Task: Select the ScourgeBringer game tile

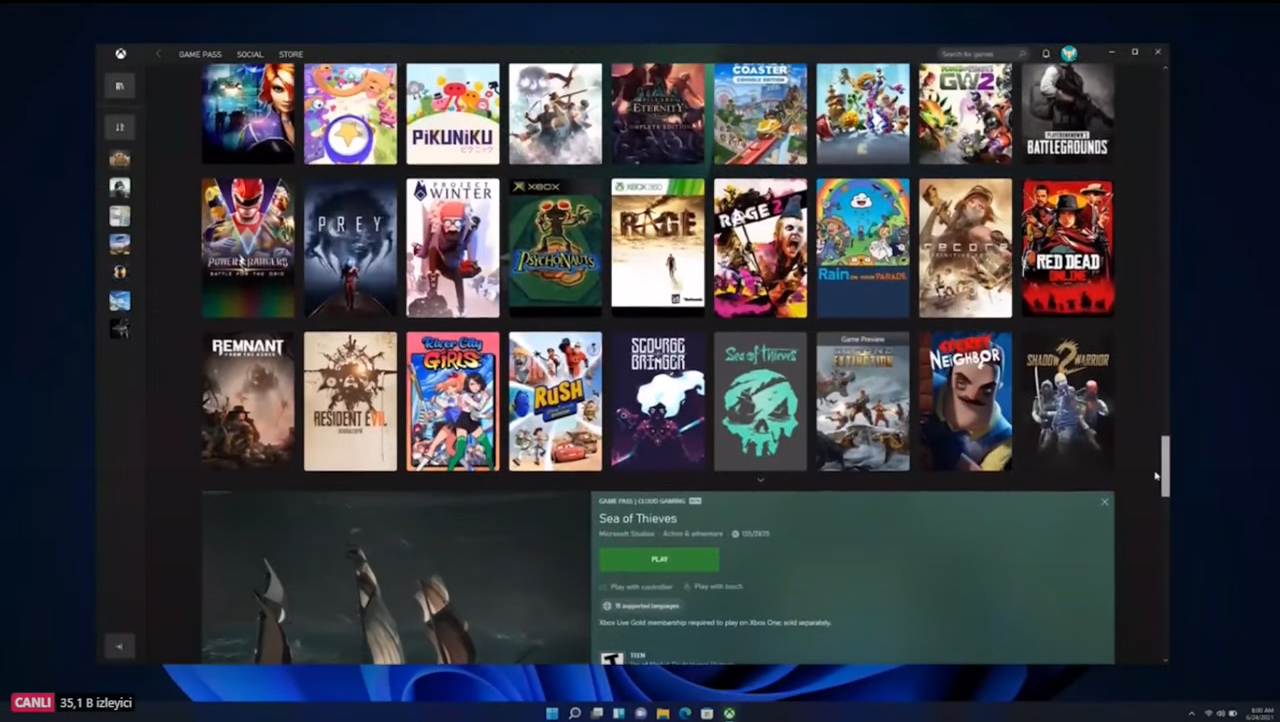Action: coord(658,401)
